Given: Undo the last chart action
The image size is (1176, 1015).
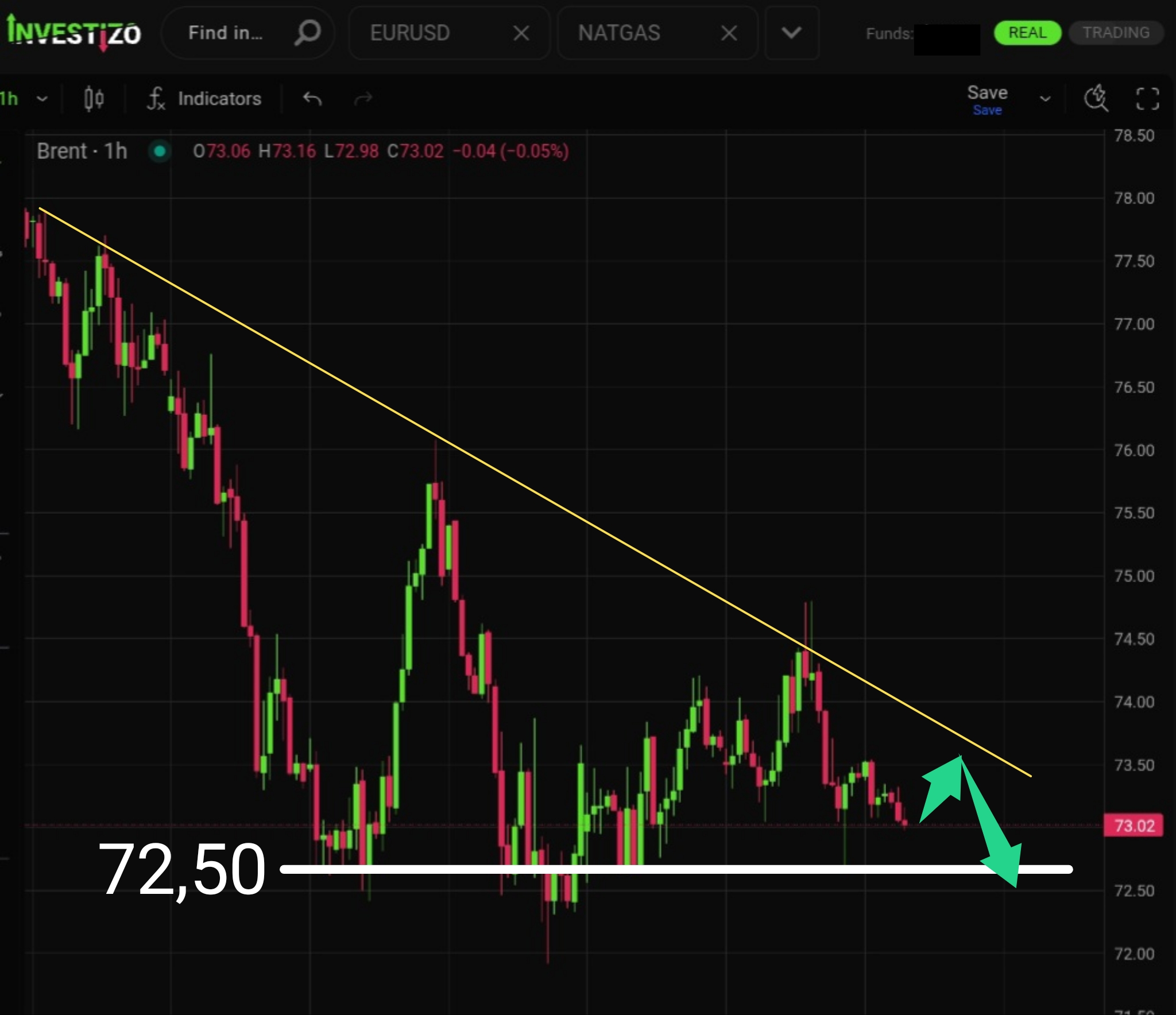Looking at the screenshot, I should point(312,99).
